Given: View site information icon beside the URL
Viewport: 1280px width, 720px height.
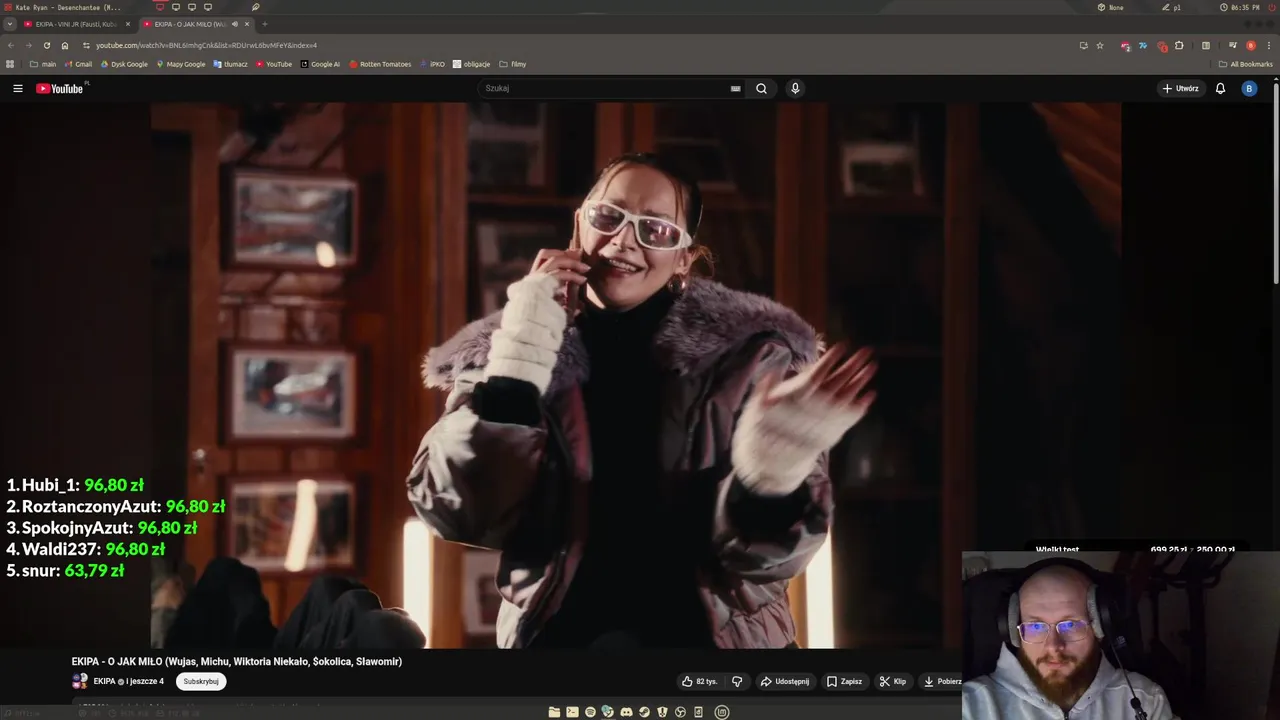Looking at the screenshot, I should tap(86, 45).
